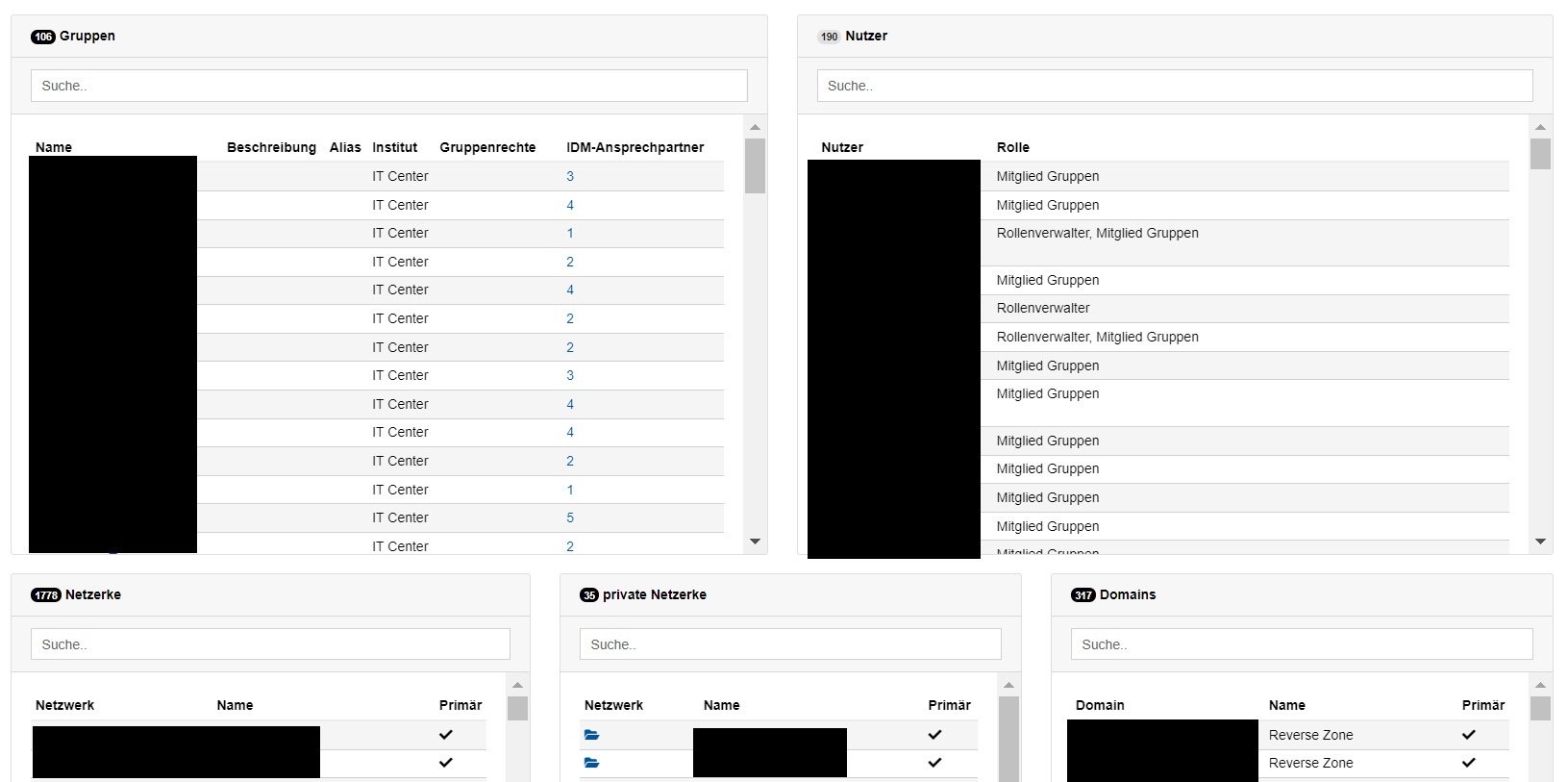This screenshot has width=1568, height=782.
Task: Focus the private Netzerke search field
Action: click(790, 644)
